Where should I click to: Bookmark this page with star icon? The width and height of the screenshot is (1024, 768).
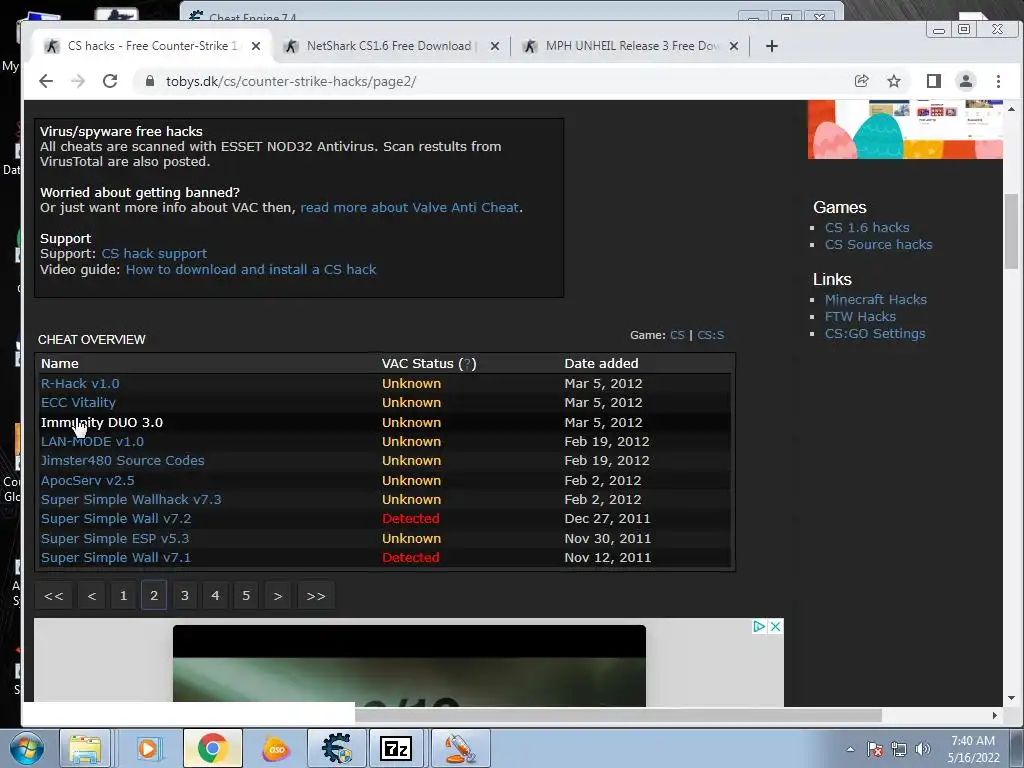tap(894, 81)
